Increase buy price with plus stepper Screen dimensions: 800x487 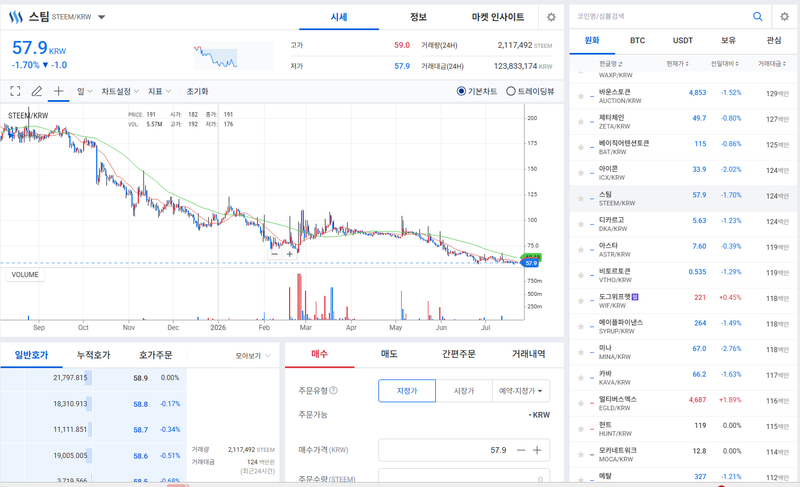click(537, 450)
